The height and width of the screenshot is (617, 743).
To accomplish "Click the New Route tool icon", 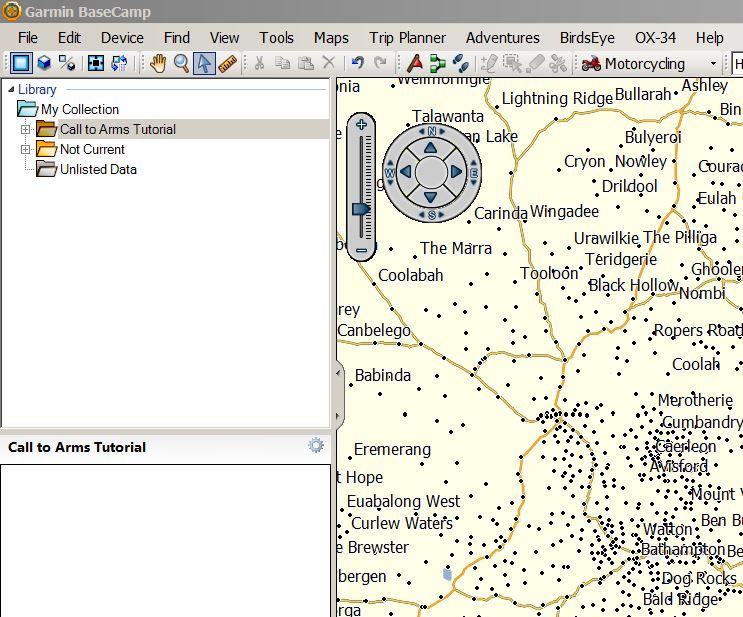I will tap(437, 63).
